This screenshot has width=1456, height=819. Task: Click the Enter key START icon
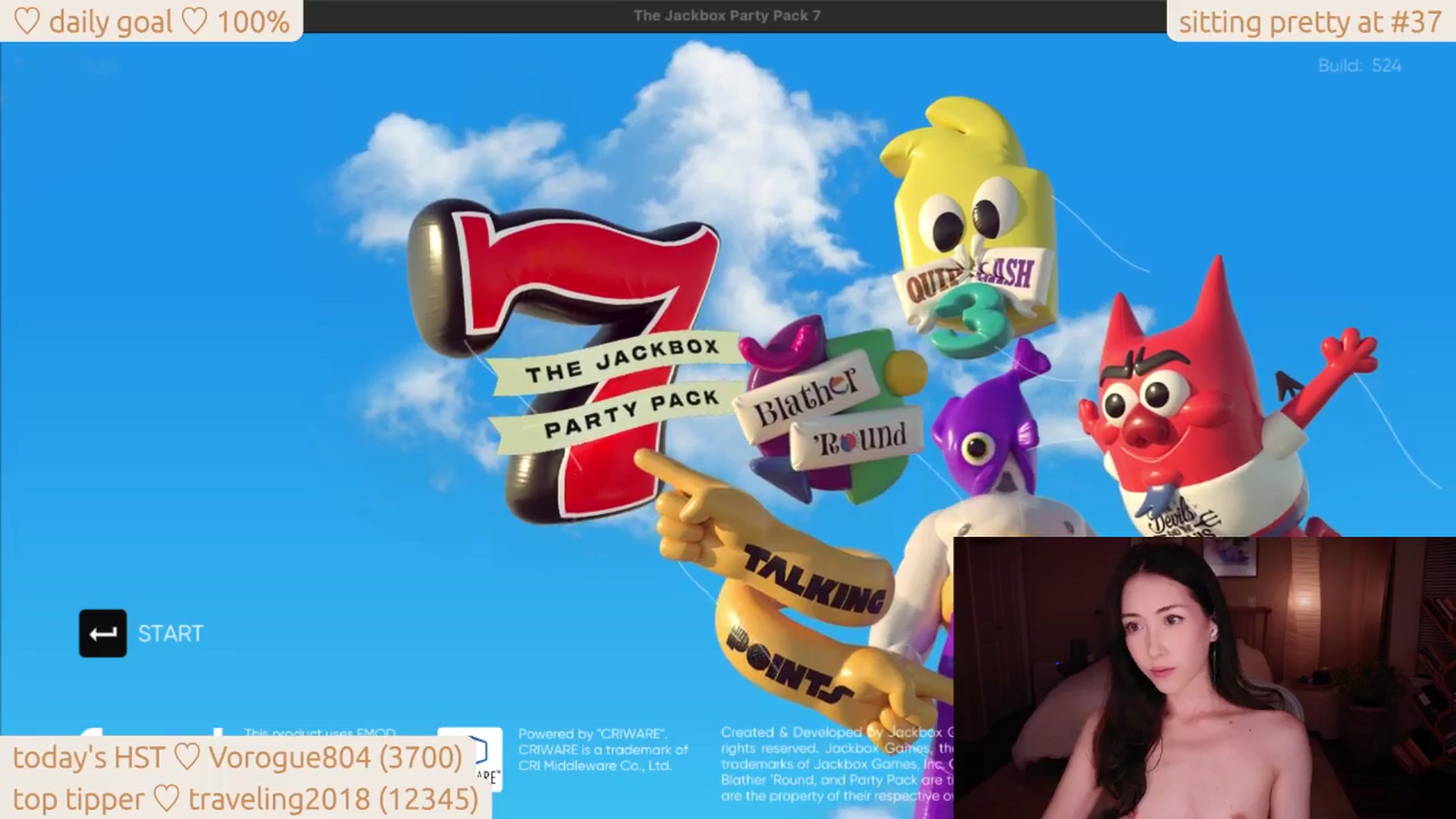102,633
